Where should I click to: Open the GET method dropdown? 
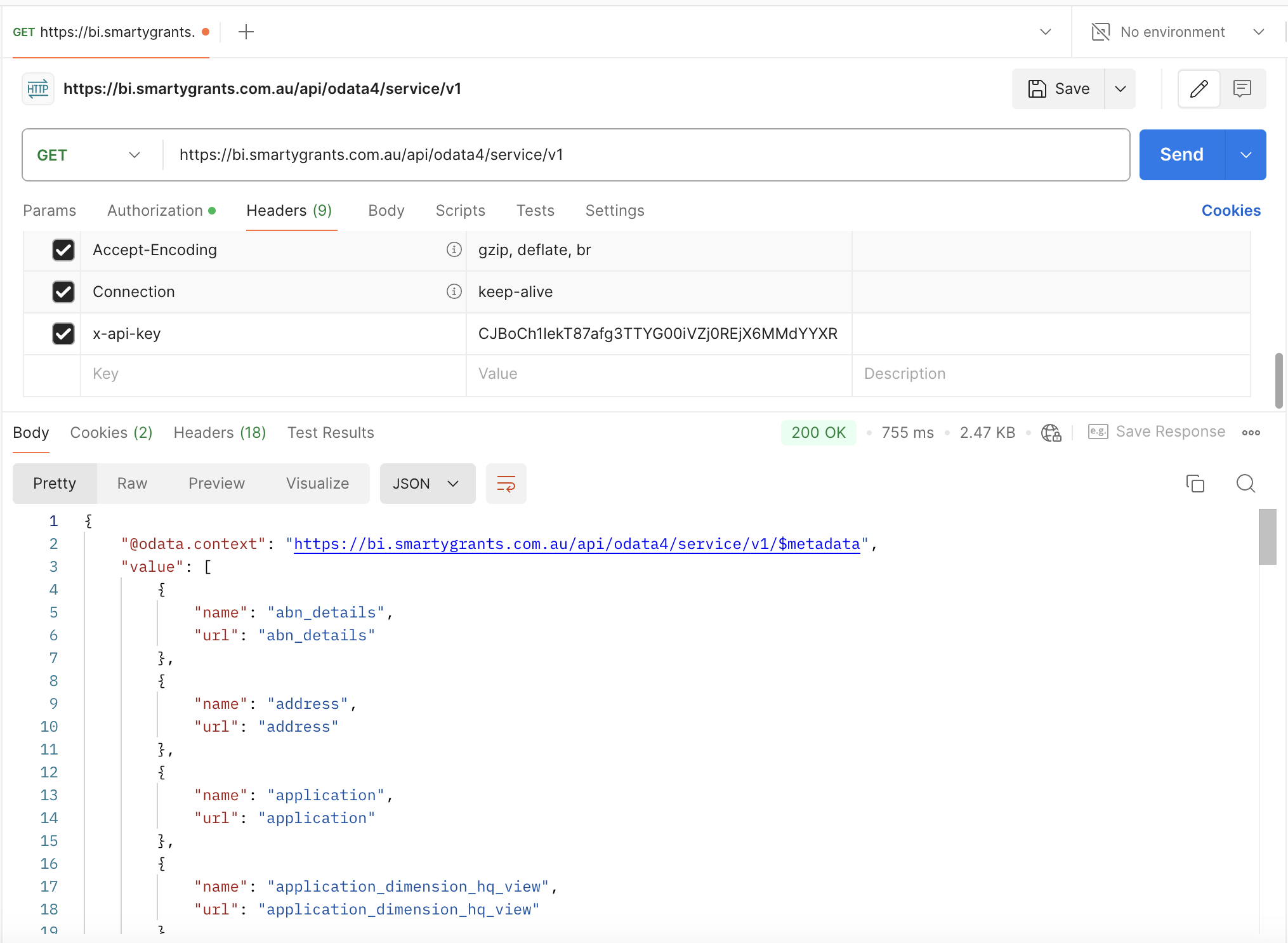89,155
